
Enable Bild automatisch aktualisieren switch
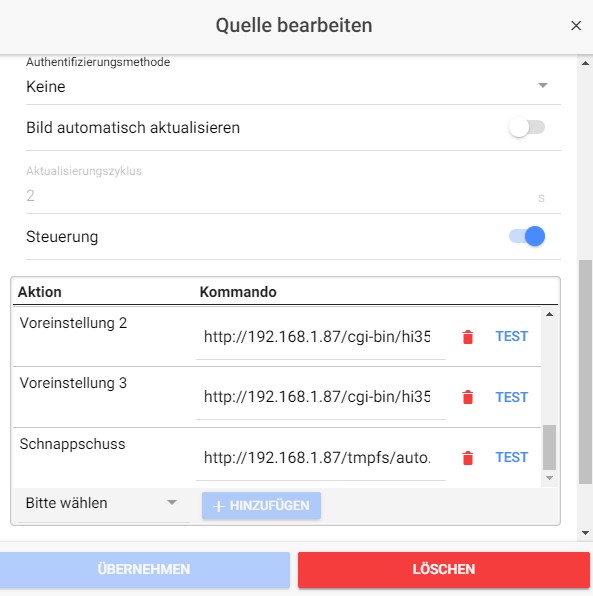click(526, 128)
